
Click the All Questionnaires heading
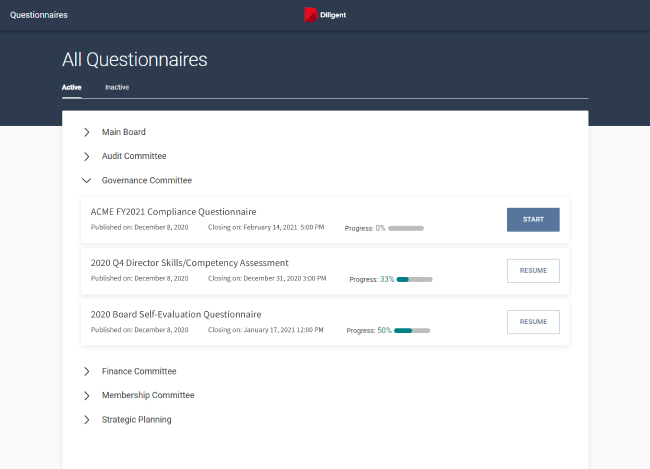(135, 59)
